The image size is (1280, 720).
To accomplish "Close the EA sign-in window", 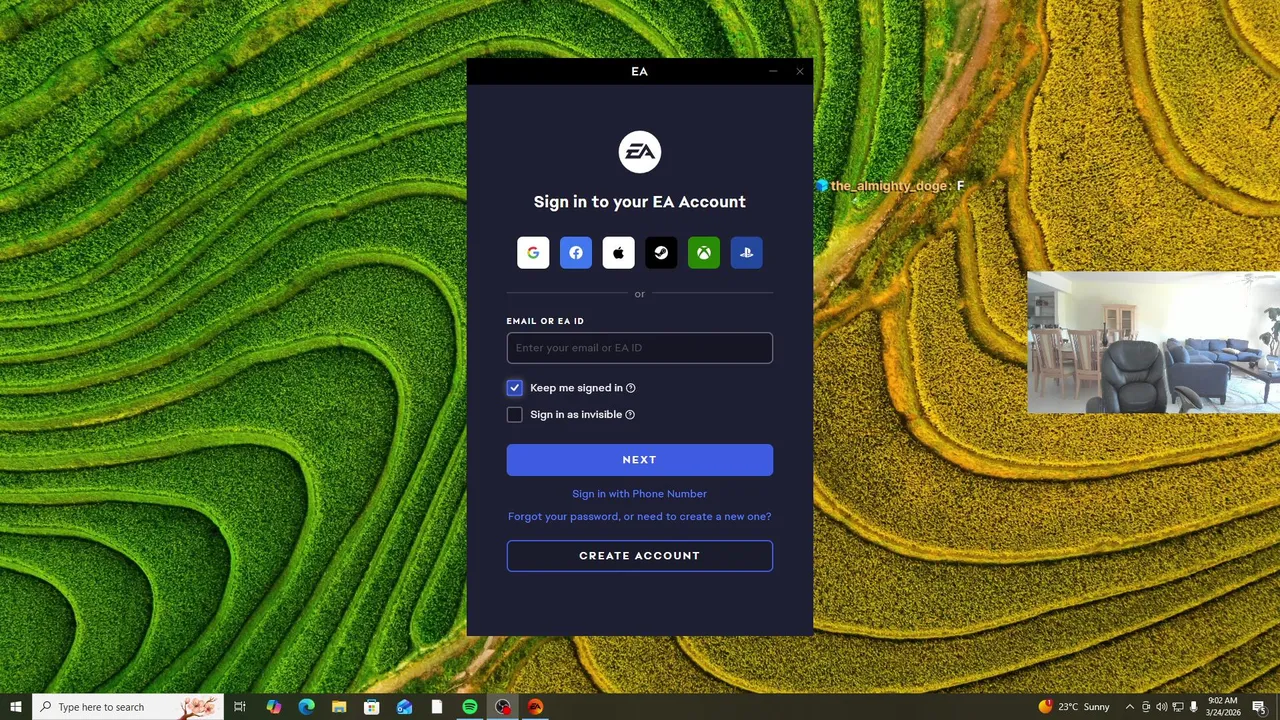I will click(x=800, y=71).
